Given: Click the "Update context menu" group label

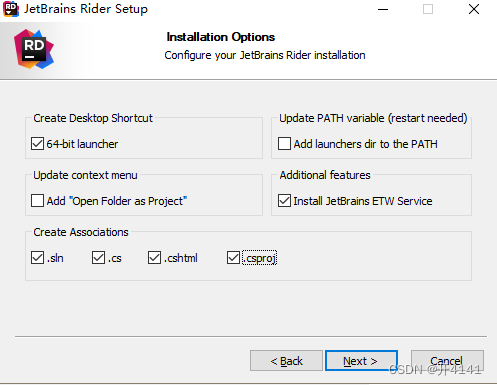Looking at the screenshot, I should point(85,175).
